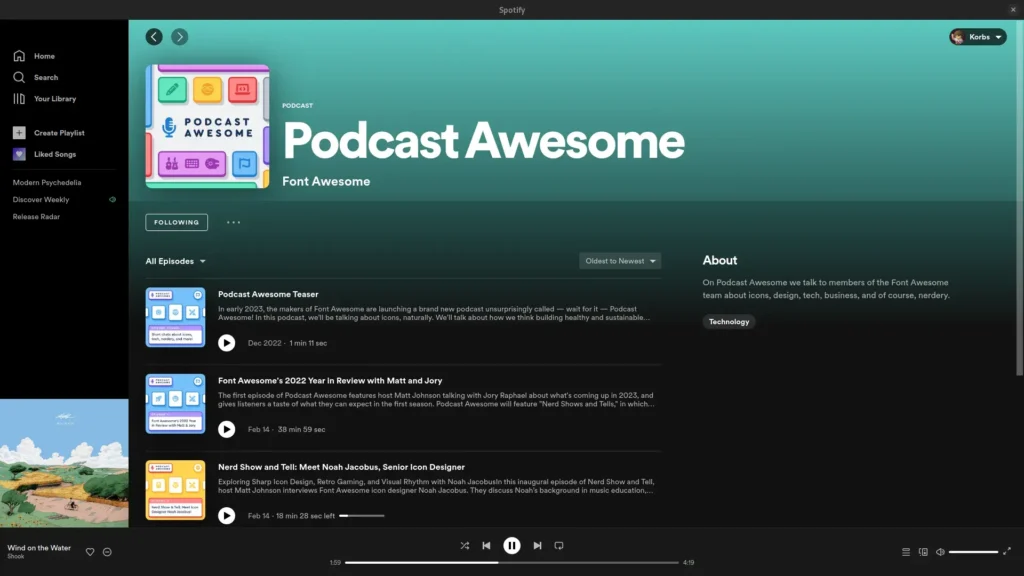The image size is (1024, 576).
Task: Play the Podcast Awesome Teaser episode
Action: pyautogui.click(x=227, y=343)
